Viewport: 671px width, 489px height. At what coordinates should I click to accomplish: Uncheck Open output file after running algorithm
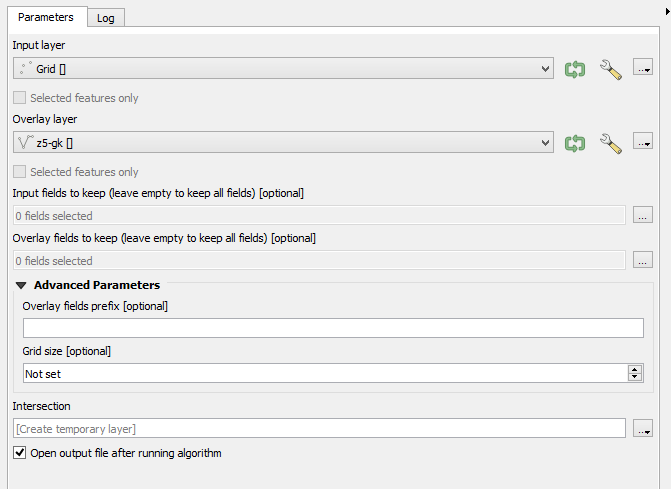point(20,453)
